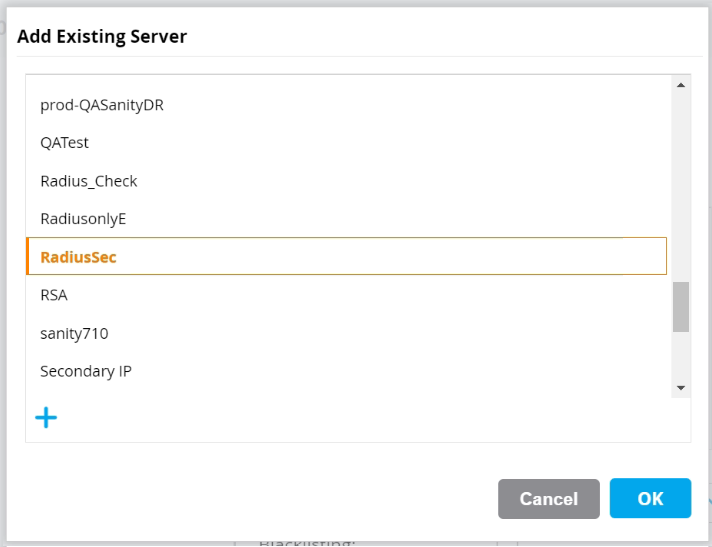Image resolution: width=712 pixels, height=547 pixels.
Task: Select the prod-QASanityDR server
Action: click(x=101, y=105)
